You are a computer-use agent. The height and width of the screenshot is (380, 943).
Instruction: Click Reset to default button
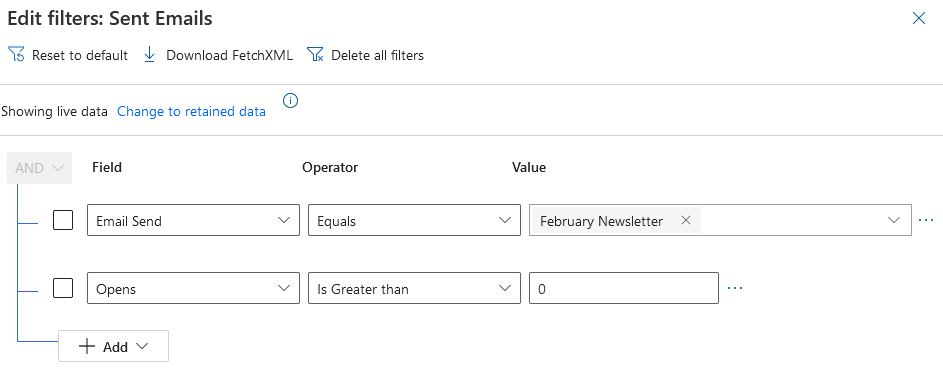68,55
